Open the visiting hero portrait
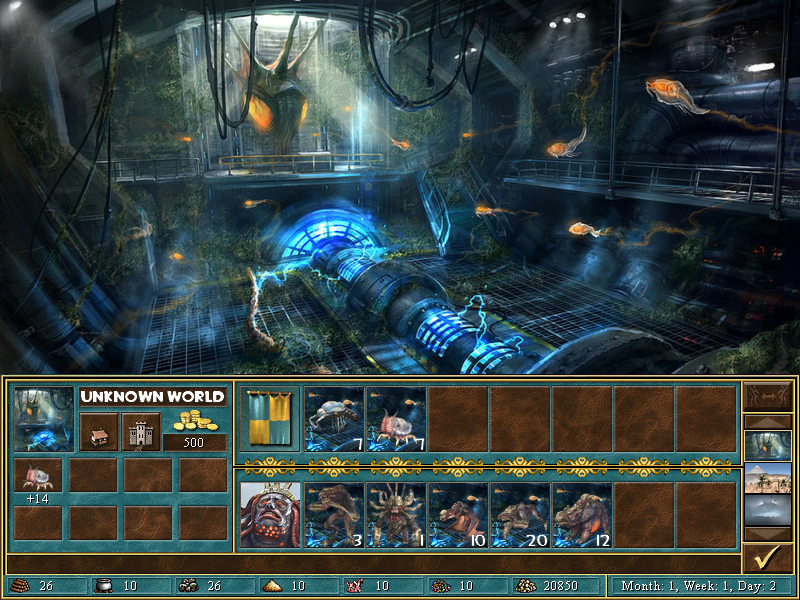800x600 pixels. pyautogui.click(x=270, y=515)
